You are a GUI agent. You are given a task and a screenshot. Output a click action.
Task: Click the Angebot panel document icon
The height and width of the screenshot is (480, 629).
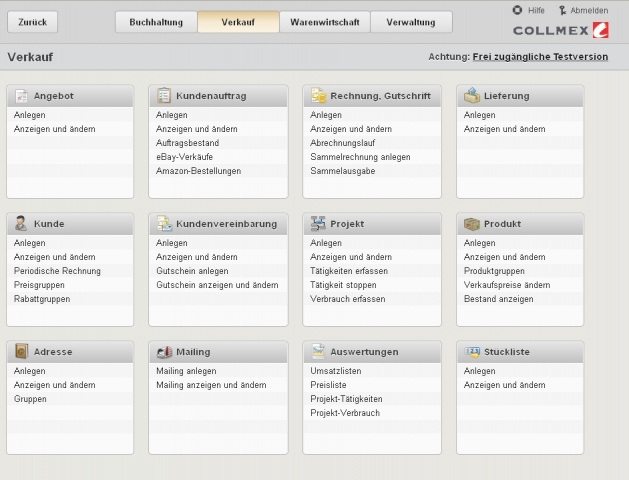click(21, 96)
